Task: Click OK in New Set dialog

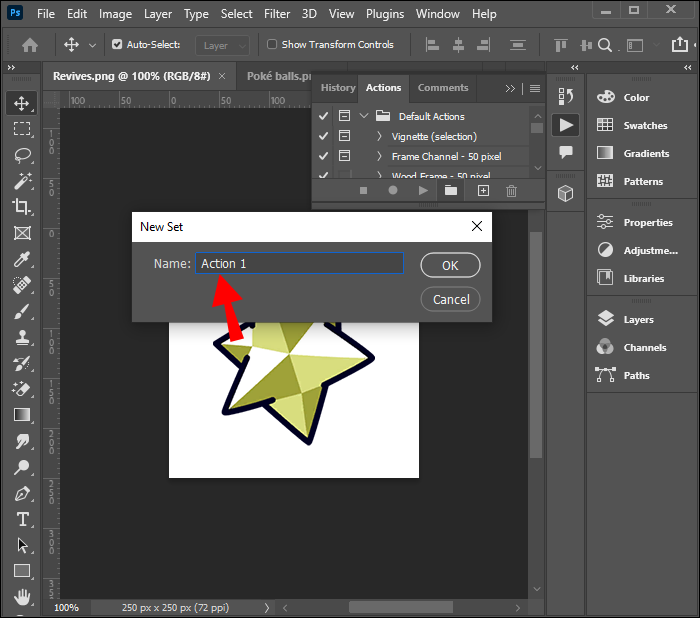Action: [x=450, y=265]
